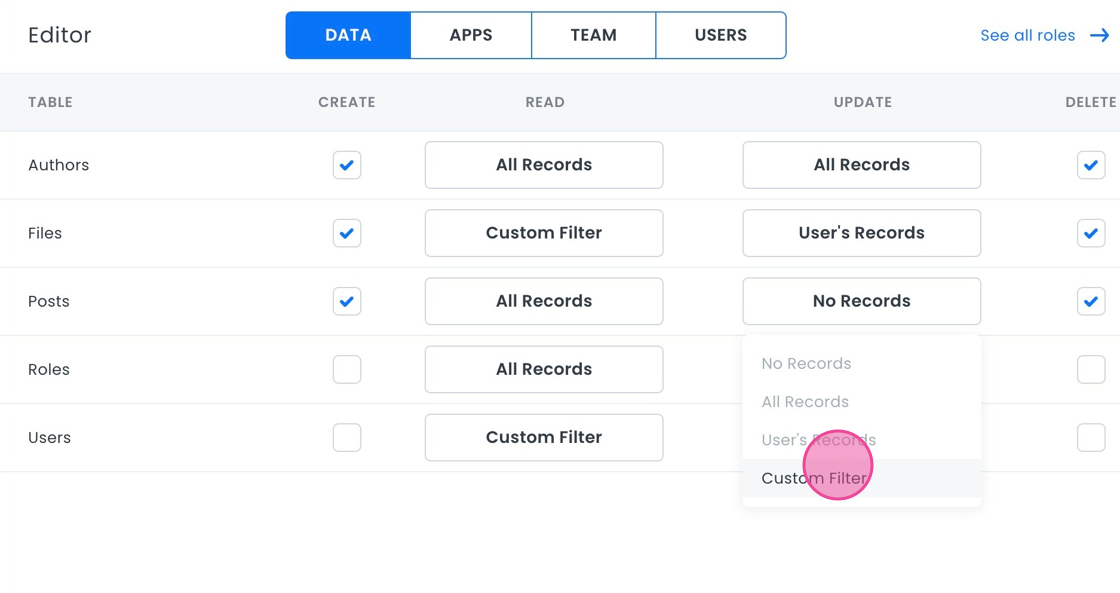This screenshot has width=1120, height=593.
Task: Open the Update dropdown for Files
Action: point(861,233)
